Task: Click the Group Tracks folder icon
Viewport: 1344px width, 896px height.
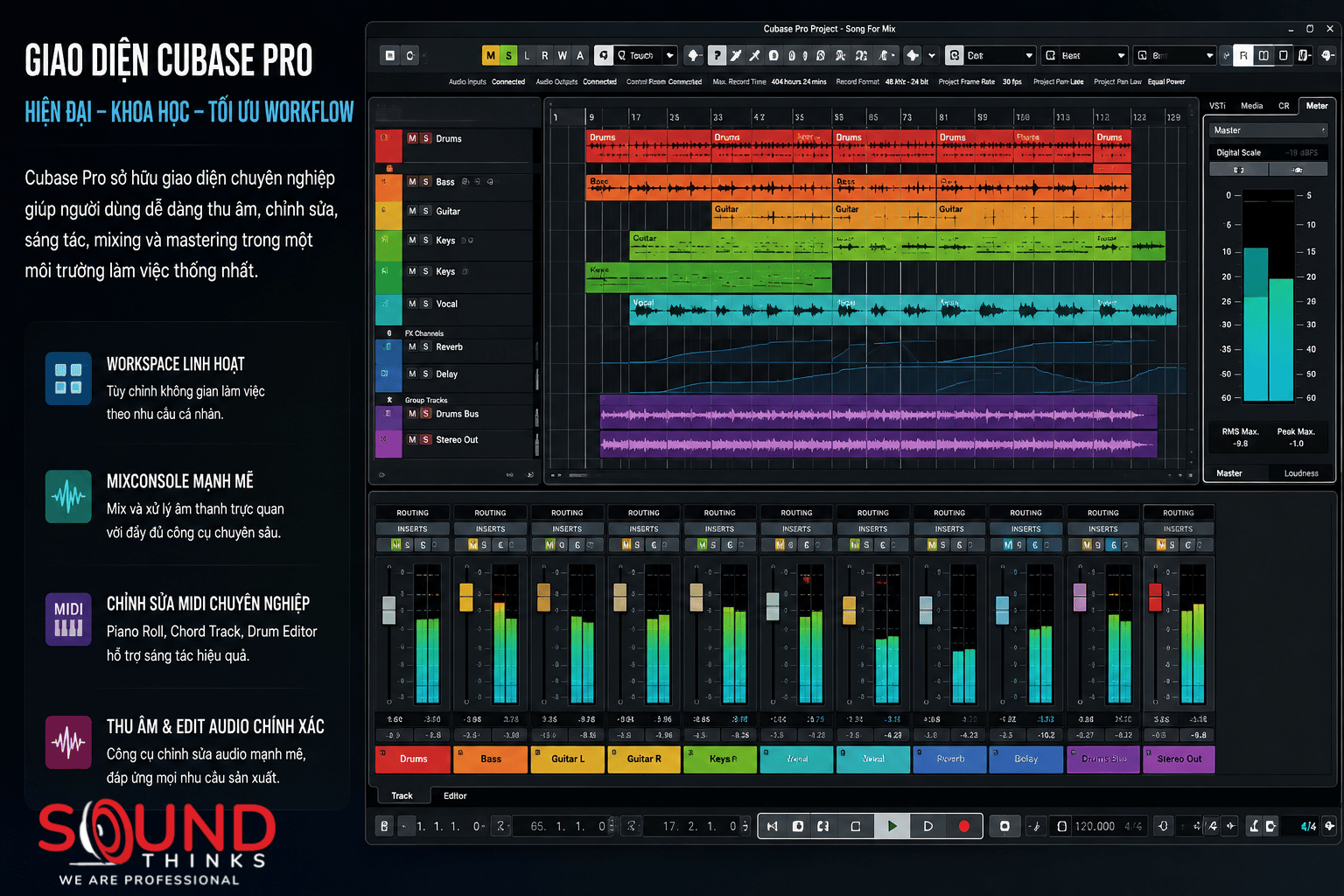Action: click(388, 400)
